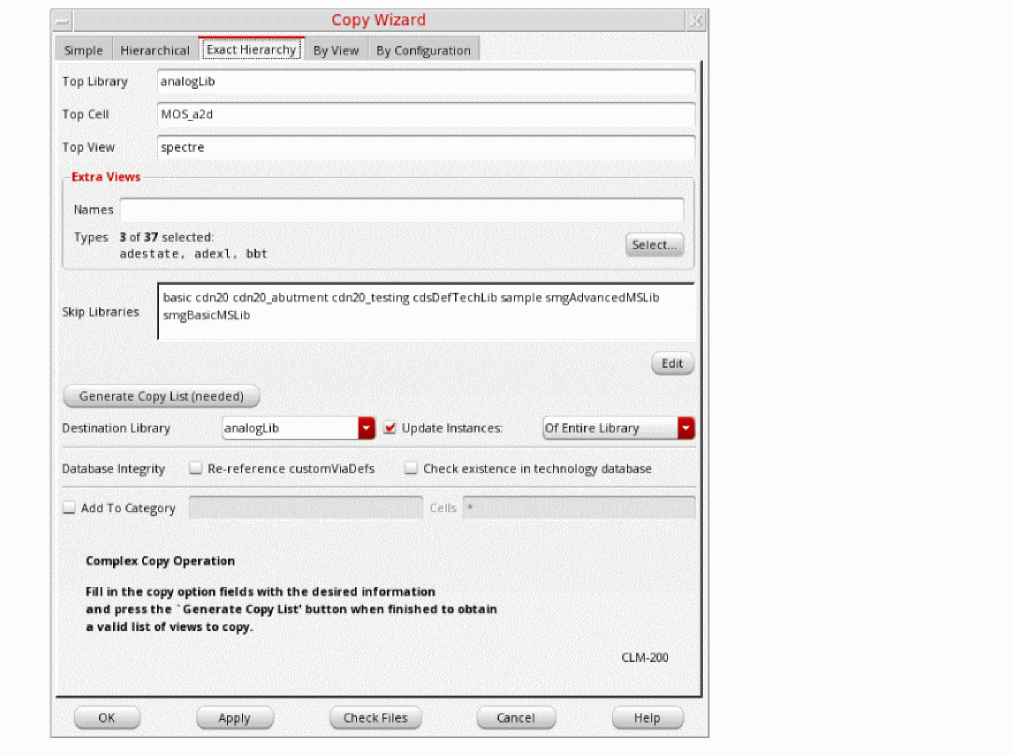Select the By Configuration tab
1014x755 pixels.
coord(423,51)
